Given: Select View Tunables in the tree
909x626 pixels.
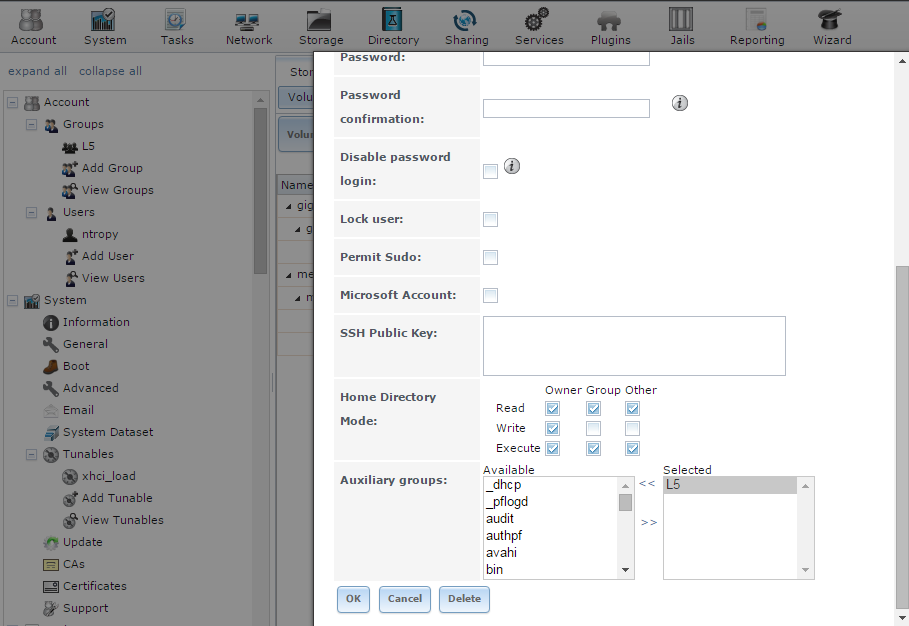Looking at the screenshot, I should (x=122, y=521).
